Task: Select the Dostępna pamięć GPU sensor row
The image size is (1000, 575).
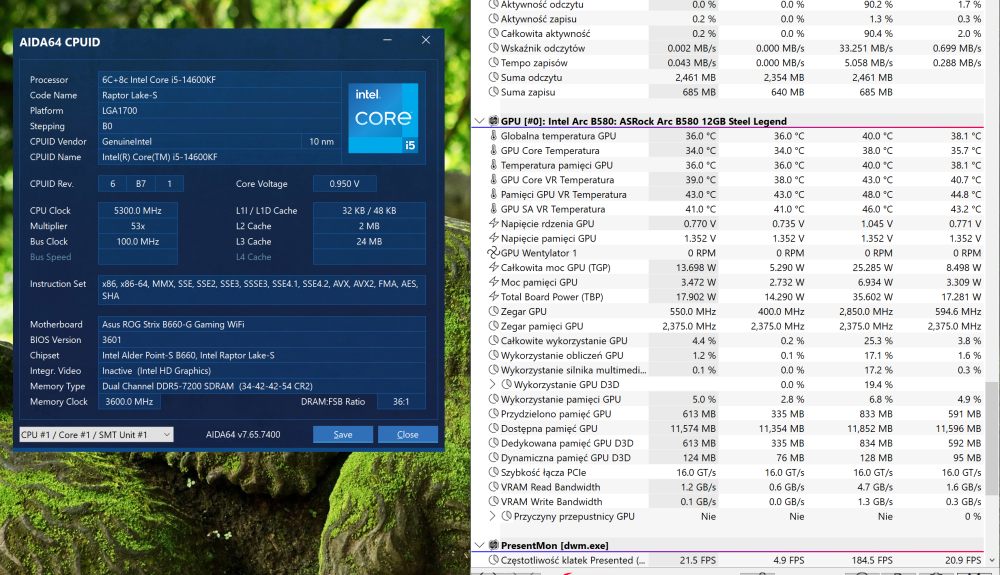Action: pos(559,429)
